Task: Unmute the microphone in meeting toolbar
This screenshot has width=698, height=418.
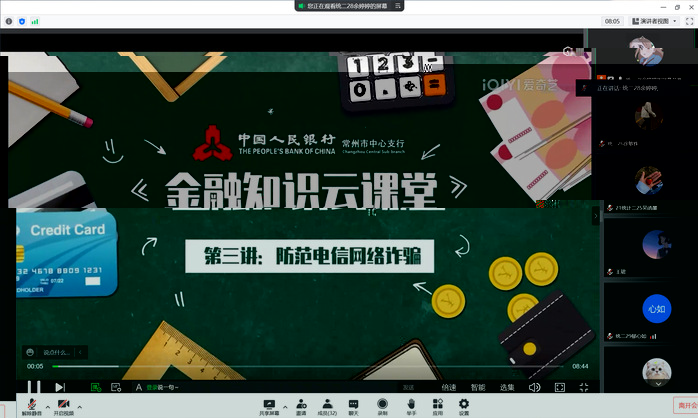Action: pyautogui.click(x=31, y=406)
